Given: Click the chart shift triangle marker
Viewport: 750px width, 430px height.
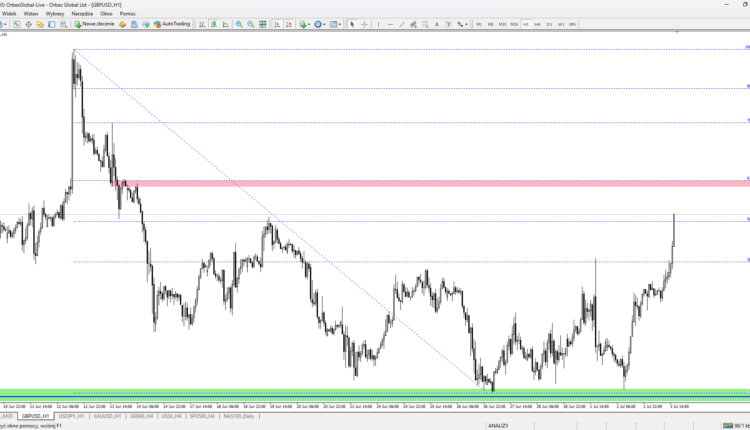Looking at the screenshot, I should click(677, 32).
